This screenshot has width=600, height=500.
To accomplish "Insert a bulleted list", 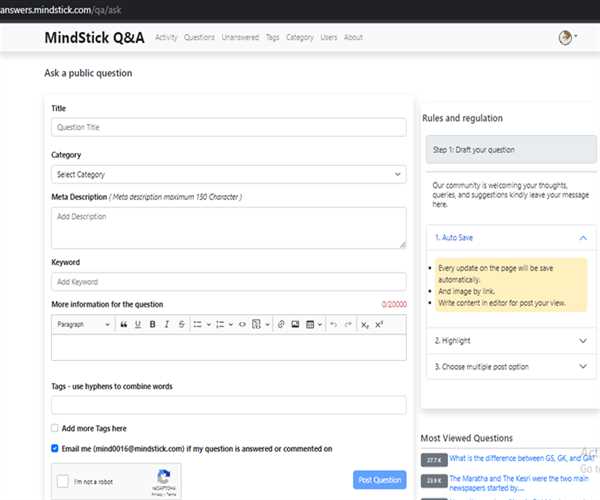I will pos(197,324).
